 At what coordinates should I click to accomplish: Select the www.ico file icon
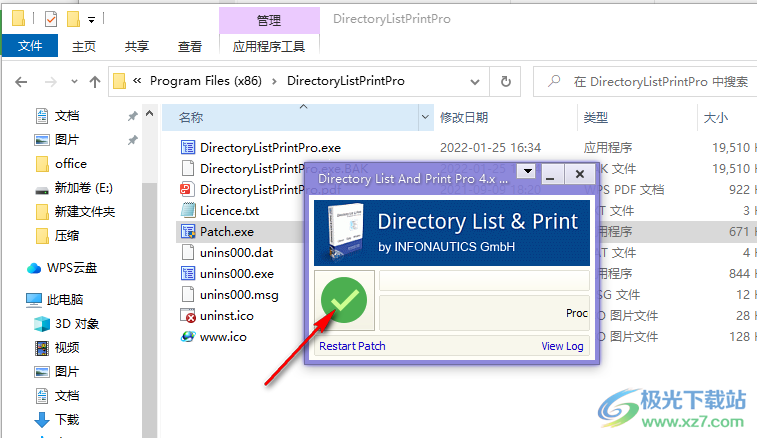click(188, 336)
